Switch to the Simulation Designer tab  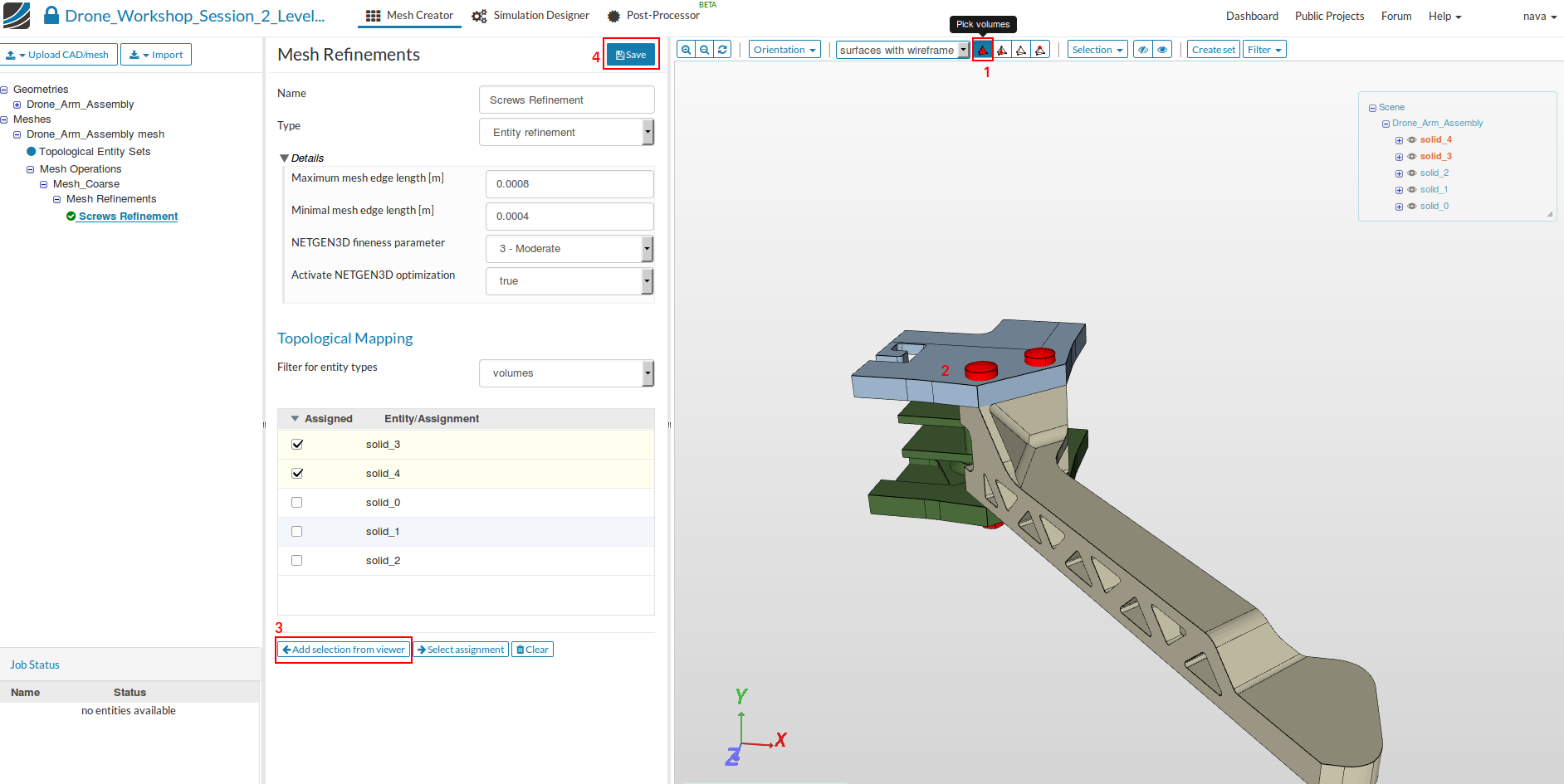(x=530, y=16)
